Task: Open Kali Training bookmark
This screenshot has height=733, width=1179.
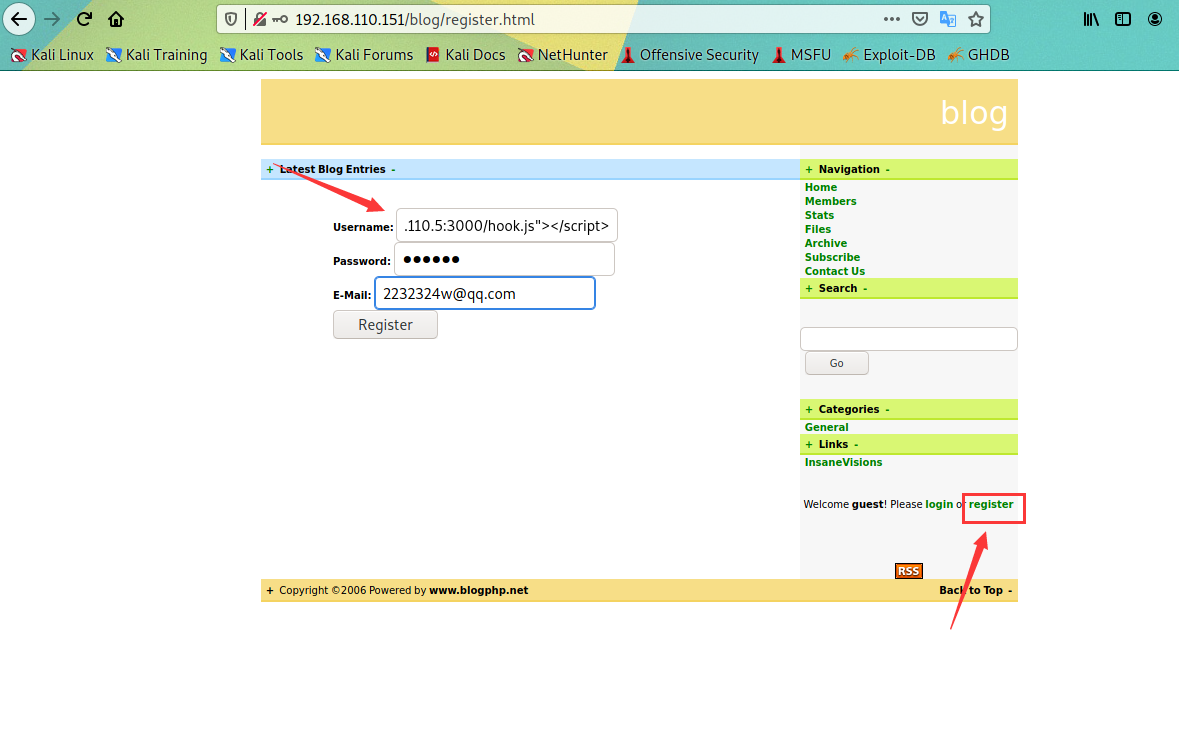Action: pos(156,55)
